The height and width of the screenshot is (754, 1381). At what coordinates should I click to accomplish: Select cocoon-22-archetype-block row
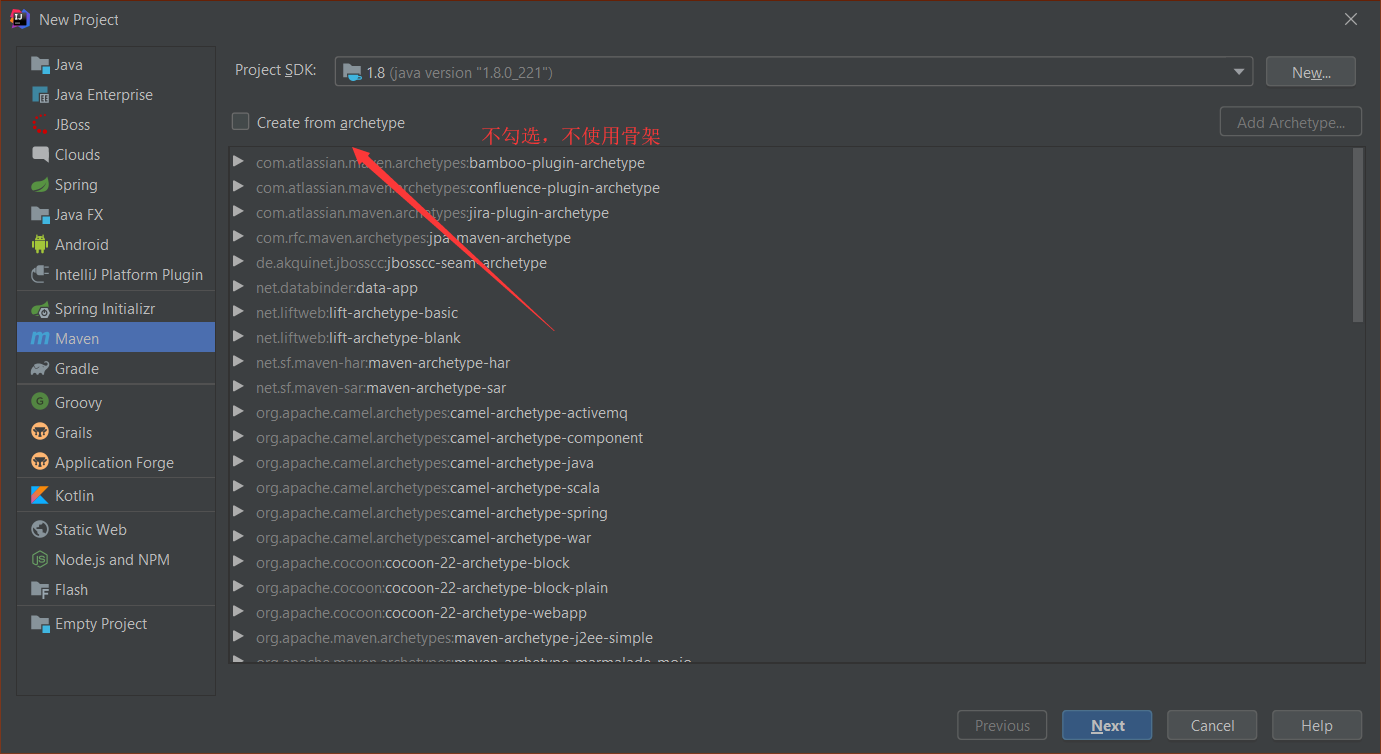790,563
